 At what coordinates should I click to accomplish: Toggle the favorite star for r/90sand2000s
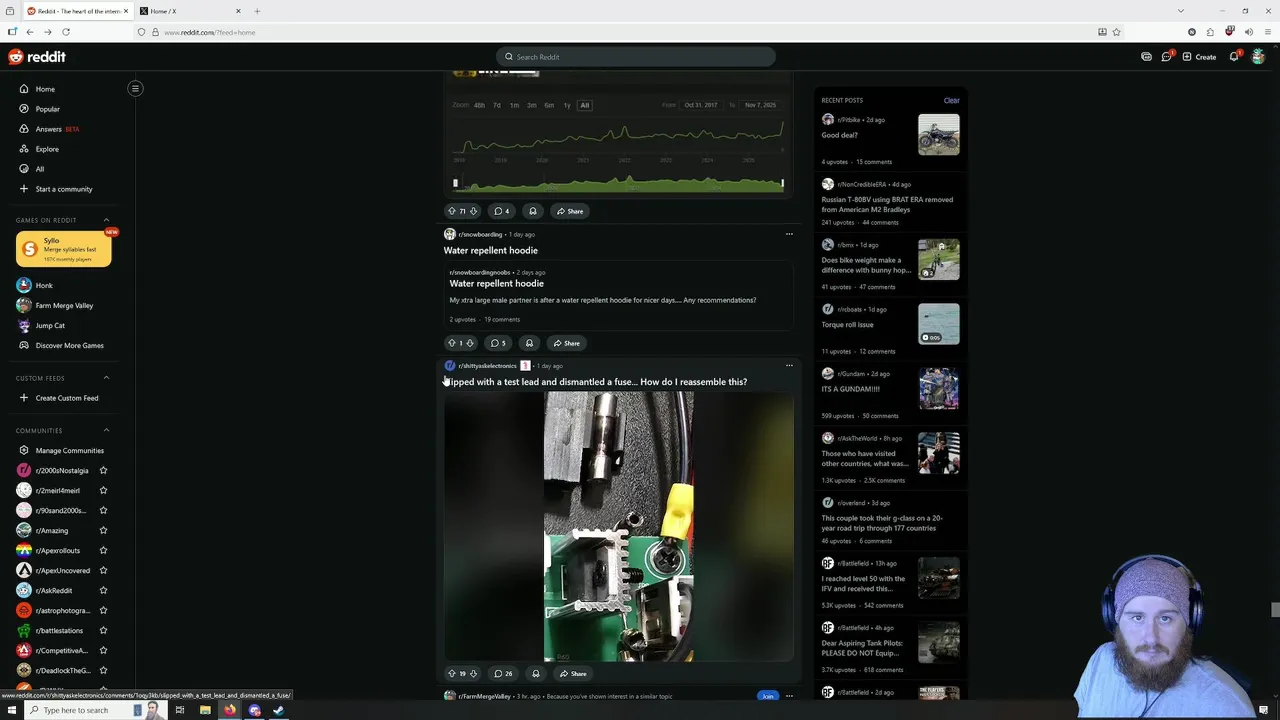tap(103, 510)
